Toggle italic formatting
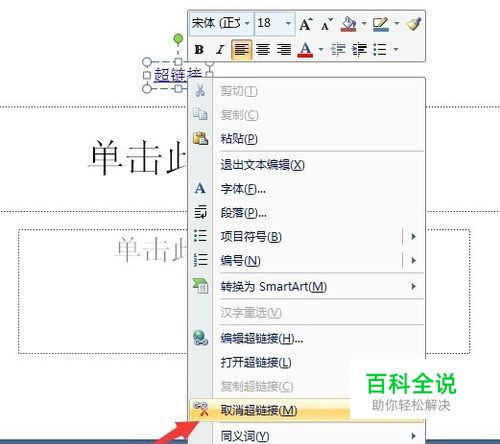500x444 pixels. (220, 50)
